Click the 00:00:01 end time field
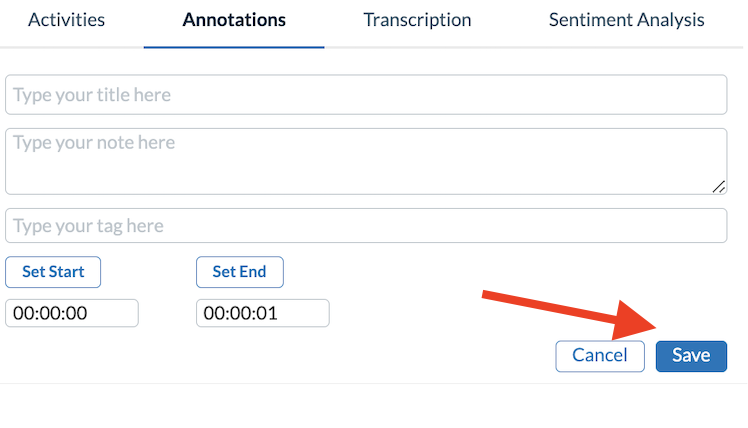The height and width of the screenshot is (428, 748). [x=263, y=313]
